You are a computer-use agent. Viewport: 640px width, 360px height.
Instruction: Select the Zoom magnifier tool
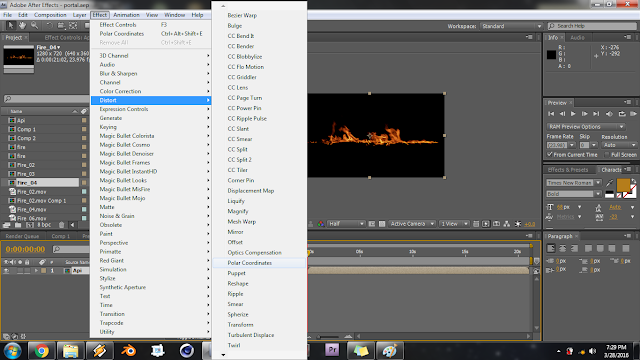(x=34, y=26)
